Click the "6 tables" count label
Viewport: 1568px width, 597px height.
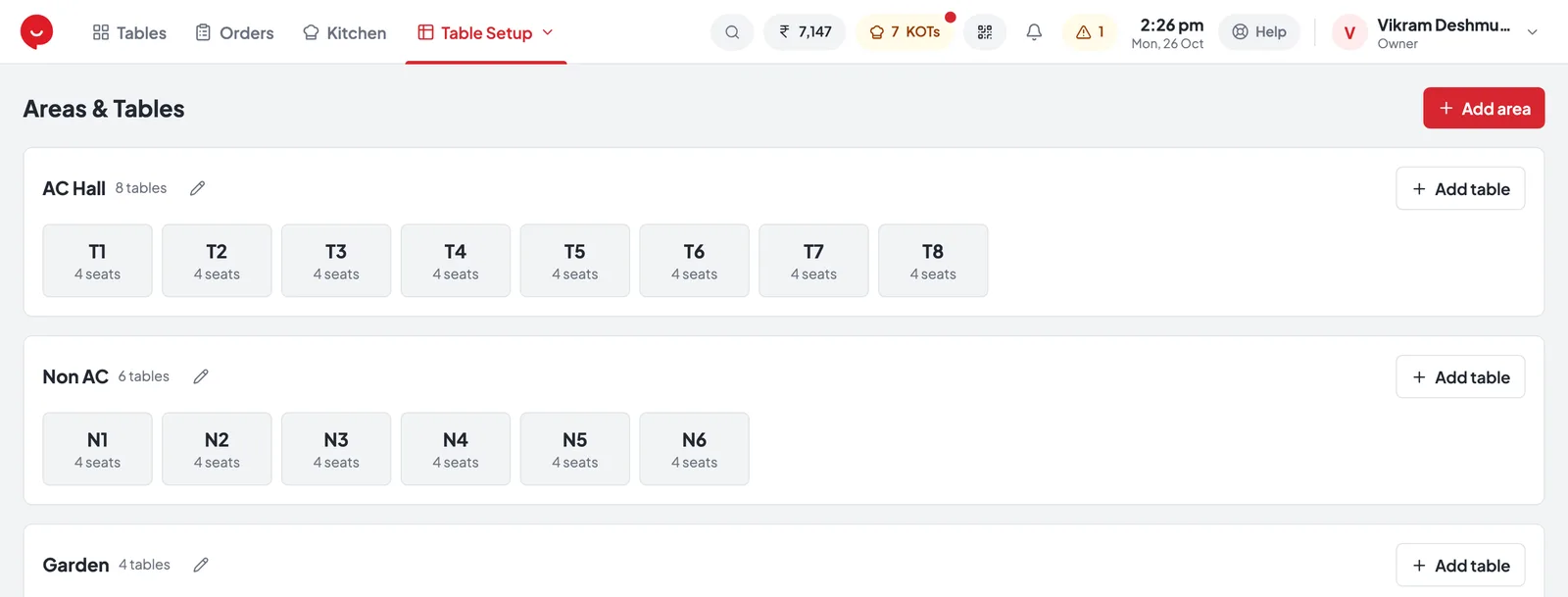coord(144,376)
